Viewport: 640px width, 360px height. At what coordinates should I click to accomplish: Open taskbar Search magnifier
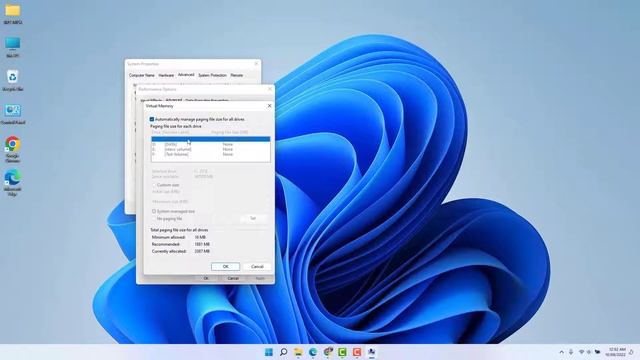(283, 352)
